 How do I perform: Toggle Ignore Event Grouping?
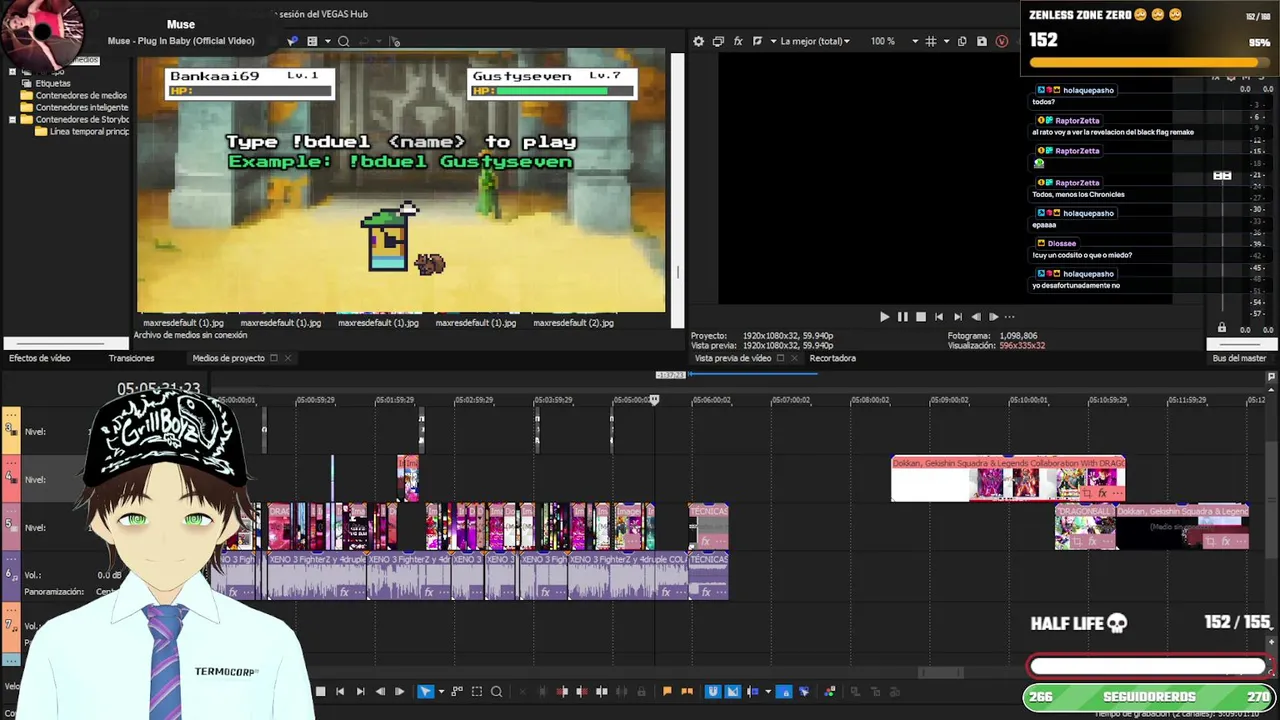(804, 691)
